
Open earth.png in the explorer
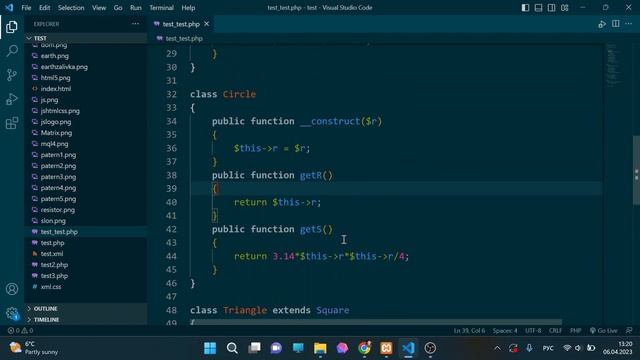(54, 56)
